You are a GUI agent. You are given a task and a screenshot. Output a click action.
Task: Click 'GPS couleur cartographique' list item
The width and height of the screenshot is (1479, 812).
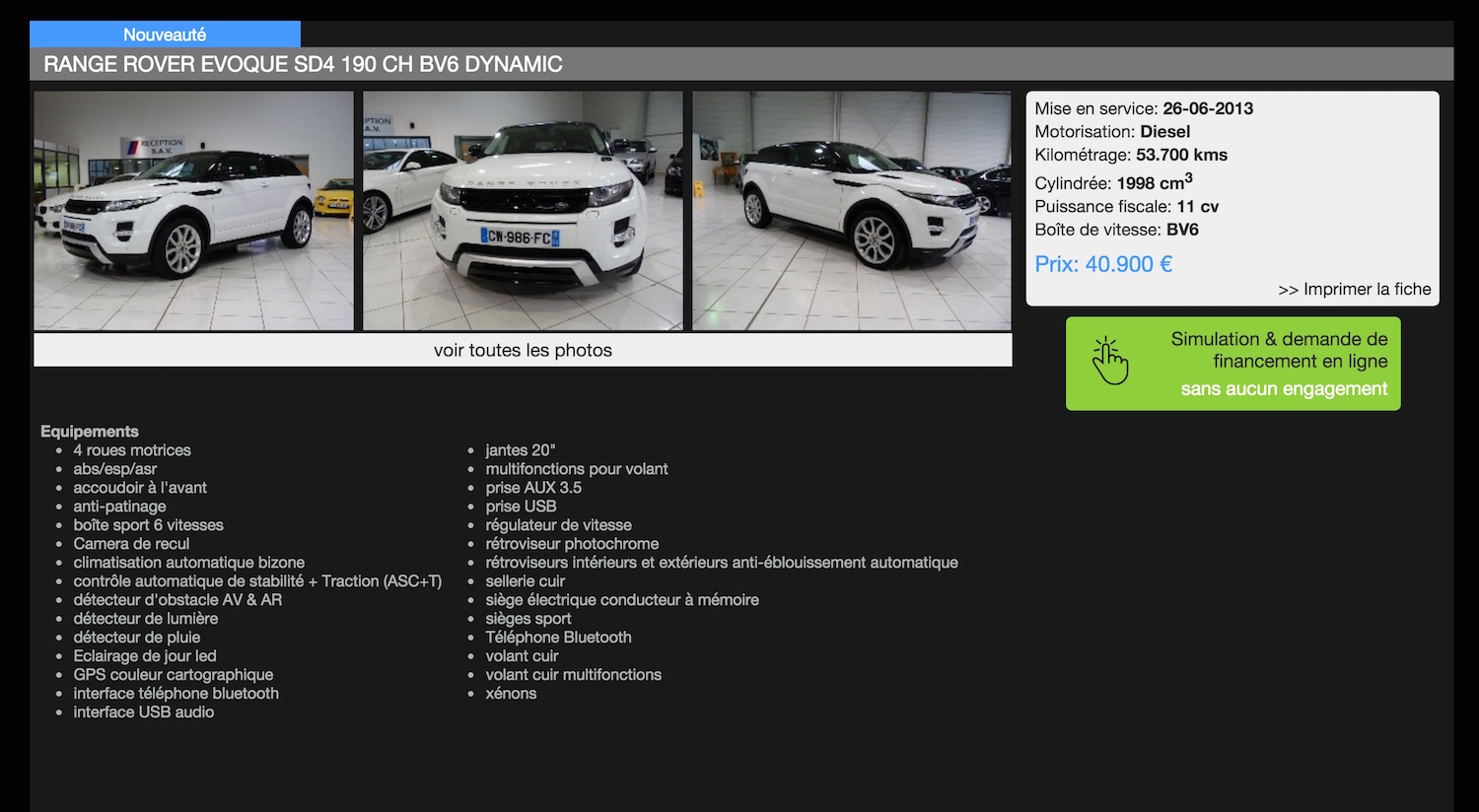coord(173,675)
